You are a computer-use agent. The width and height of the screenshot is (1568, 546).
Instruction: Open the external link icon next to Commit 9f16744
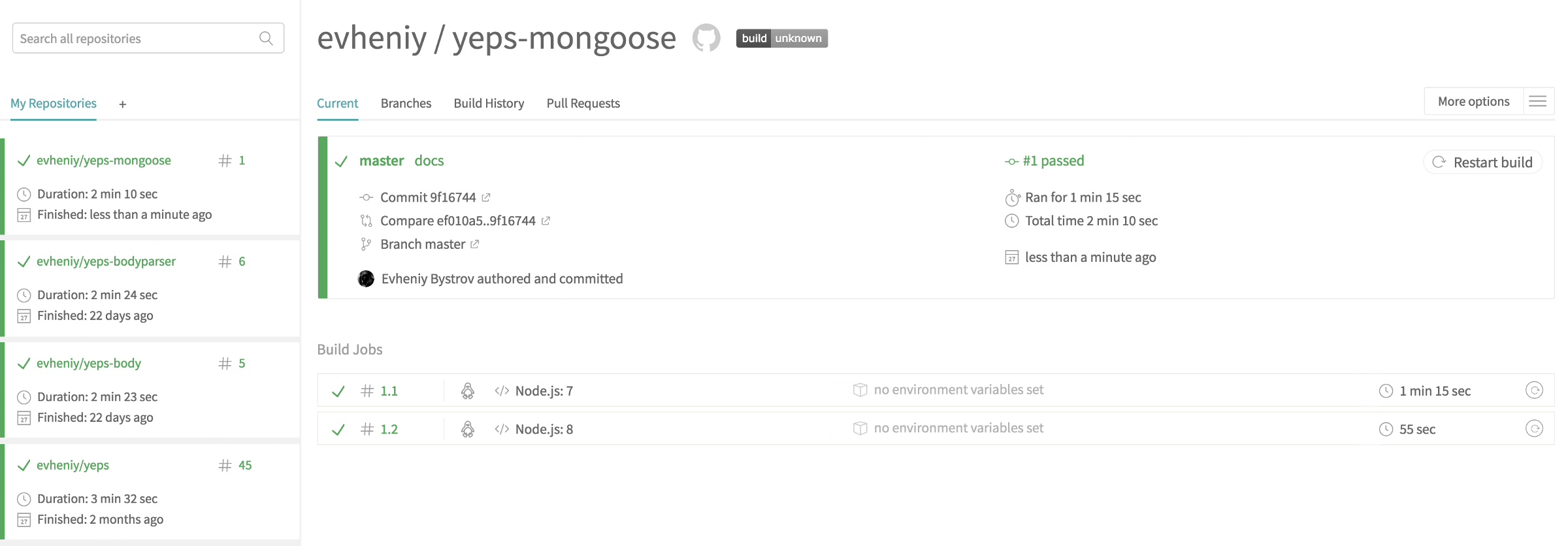pos(486,197)
